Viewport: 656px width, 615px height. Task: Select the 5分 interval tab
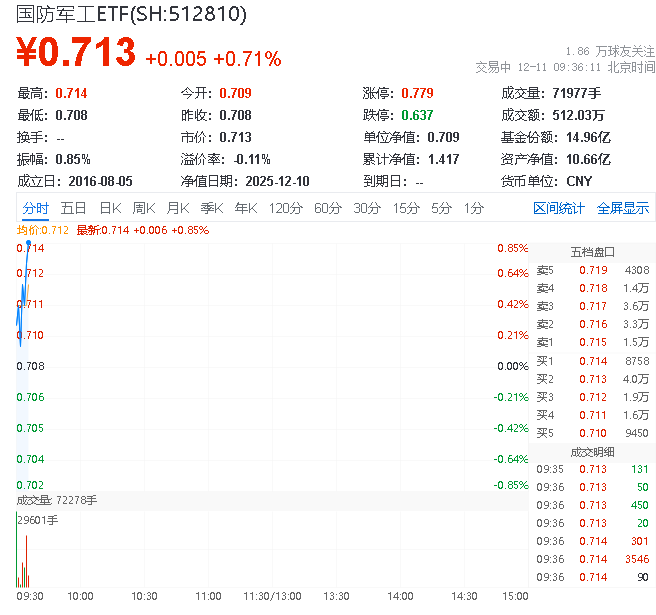click(441, 208)
